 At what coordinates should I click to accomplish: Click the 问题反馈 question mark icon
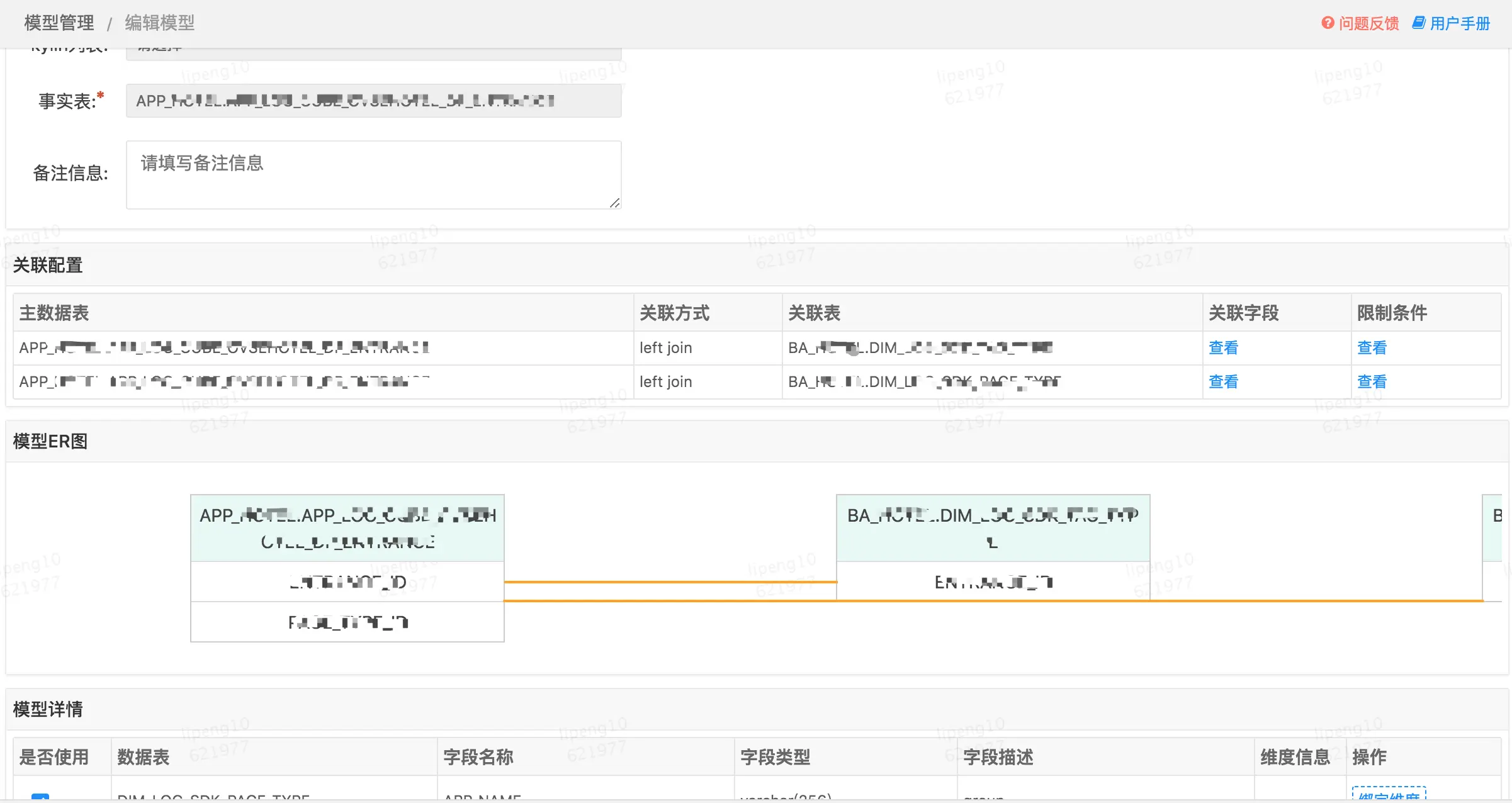coord(1328,23)
